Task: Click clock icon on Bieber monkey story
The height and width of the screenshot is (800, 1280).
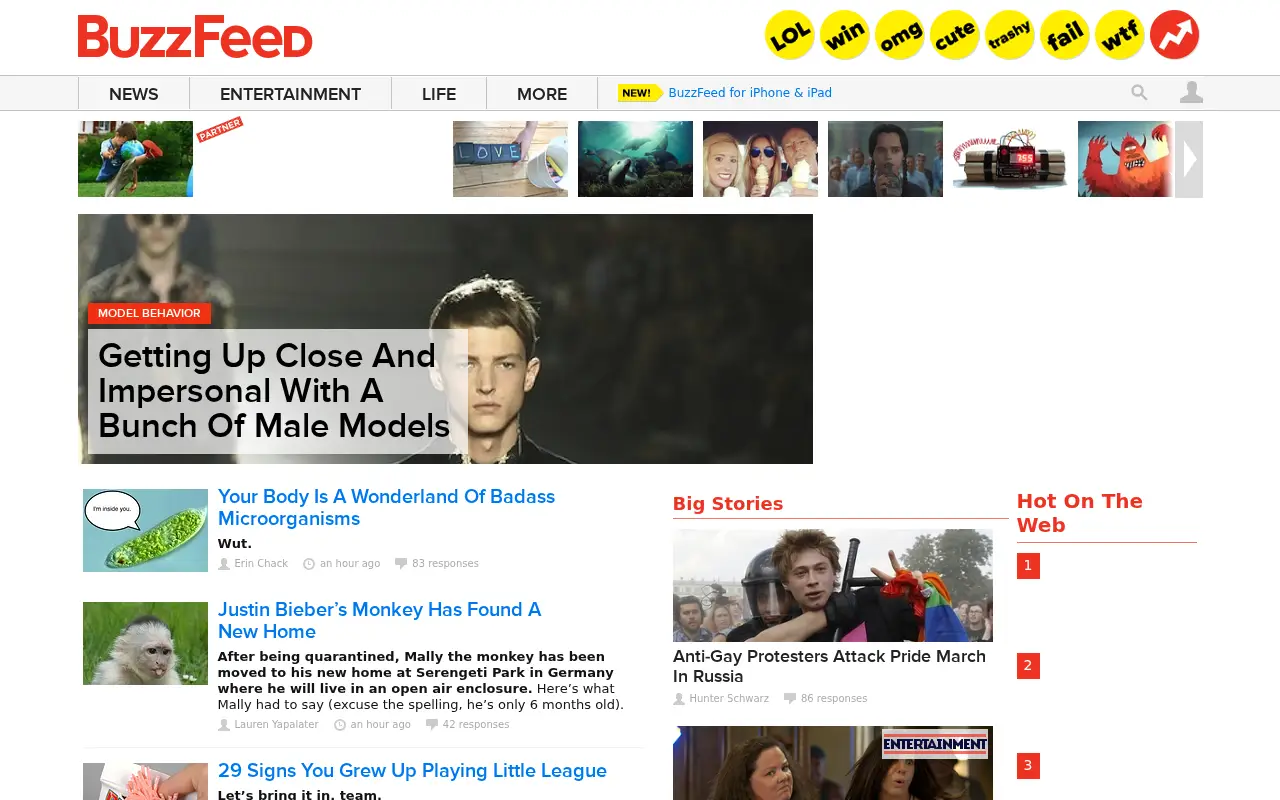Action: (x=340, y=725)
